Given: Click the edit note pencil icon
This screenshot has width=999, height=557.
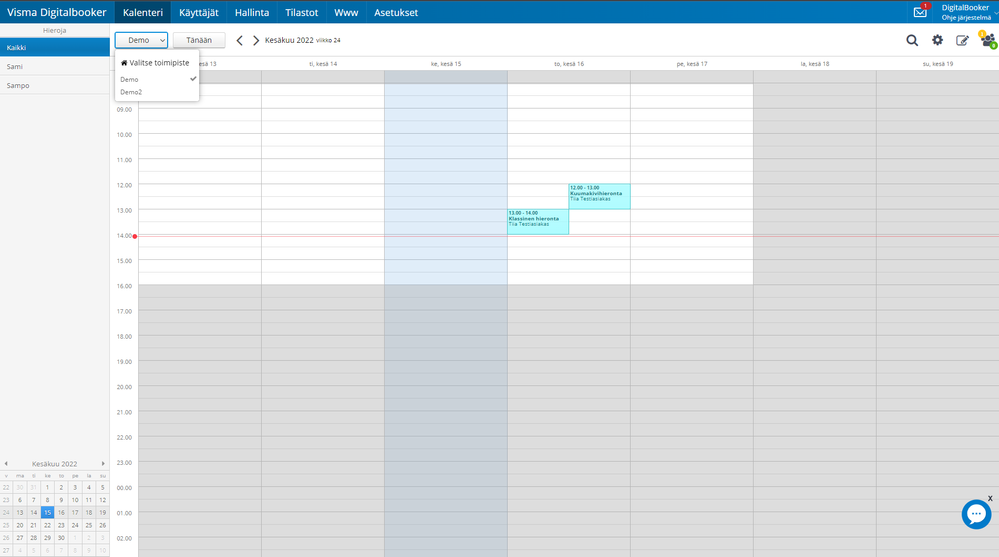Looking at the screenshot, I should coord(962,40).
